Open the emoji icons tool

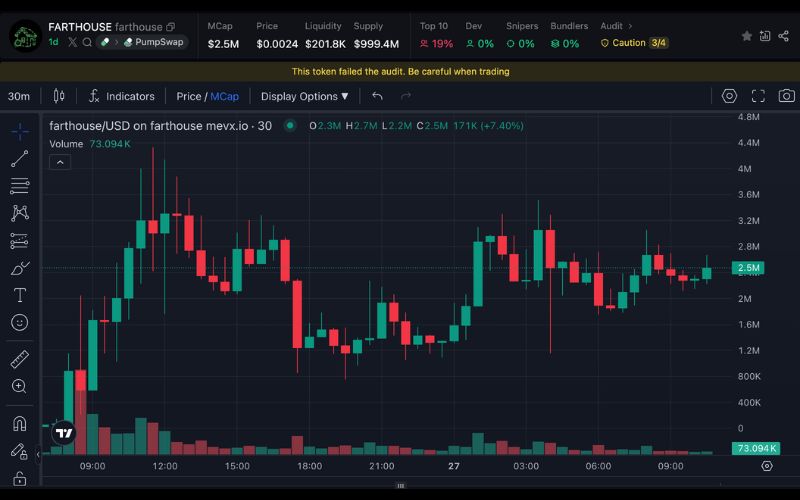pos(19,322)
